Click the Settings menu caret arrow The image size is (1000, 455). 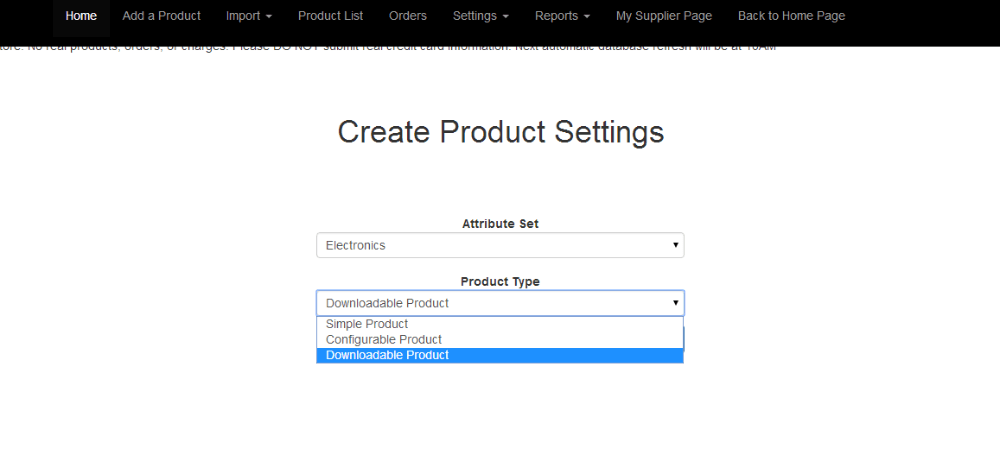(505, 17)
